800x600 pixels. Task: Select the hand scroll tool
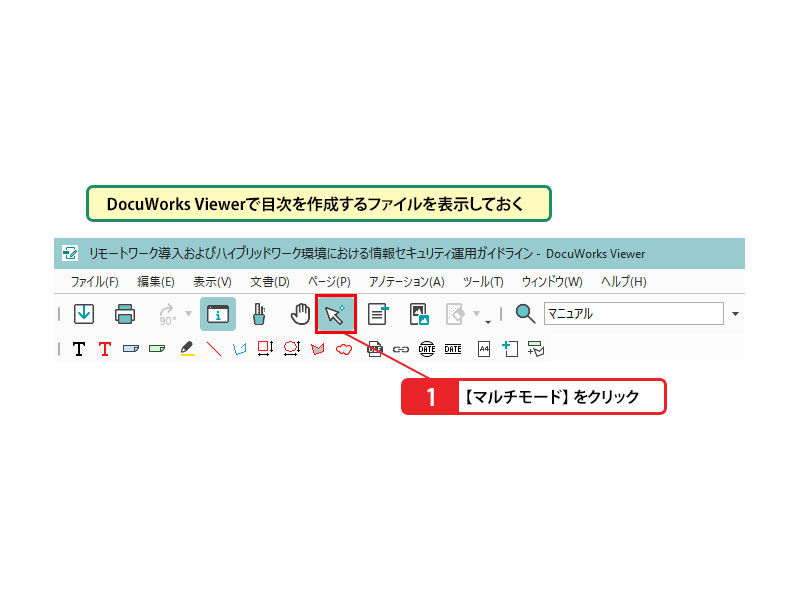pos(300,314)
